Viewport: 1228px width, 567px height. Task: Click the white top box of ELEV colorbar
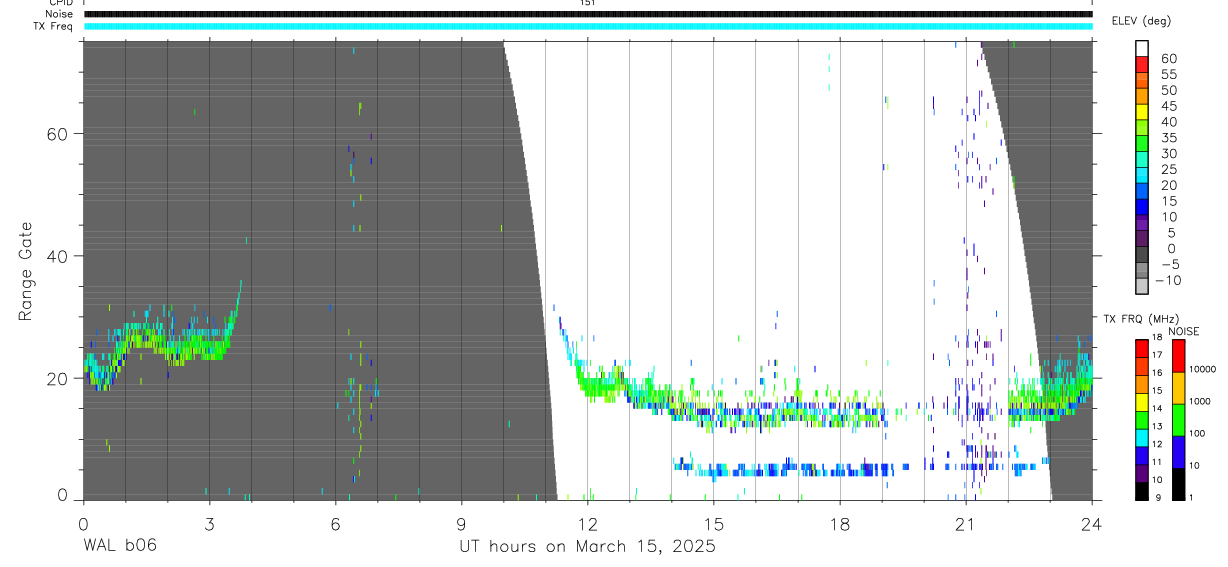[1142, 48]
